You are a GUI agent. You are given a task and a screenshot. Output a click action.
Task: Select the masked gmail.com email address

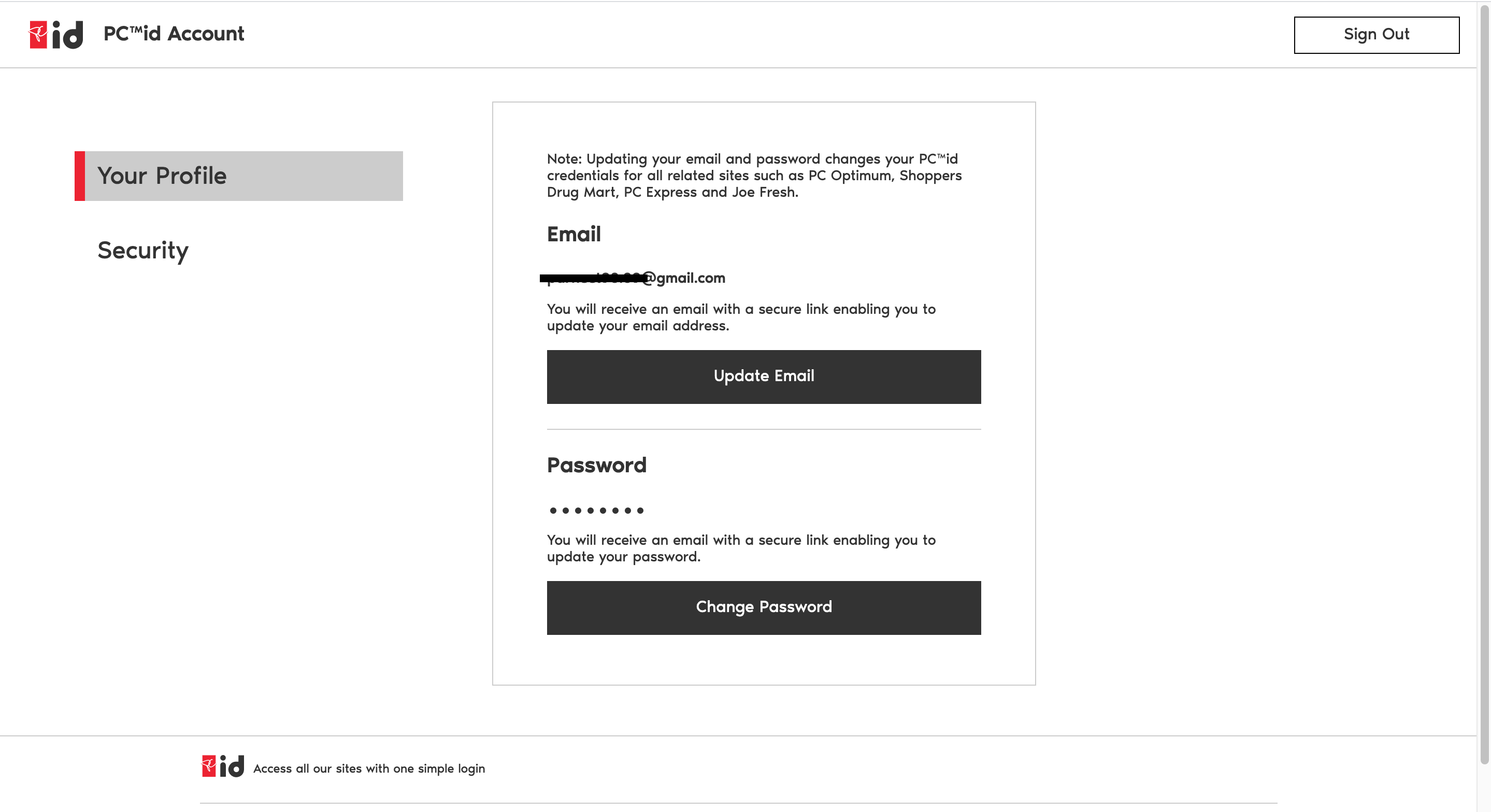[633, 278]
